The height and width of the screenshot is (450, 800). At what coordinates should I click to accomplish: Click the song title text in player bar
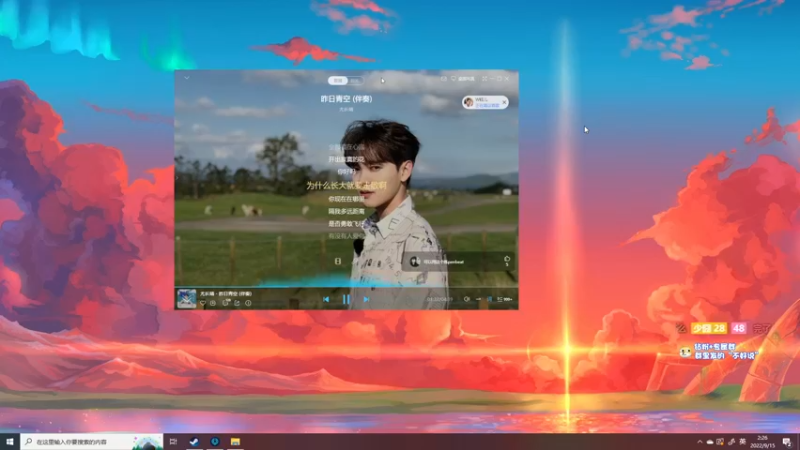tap(226, 294)
